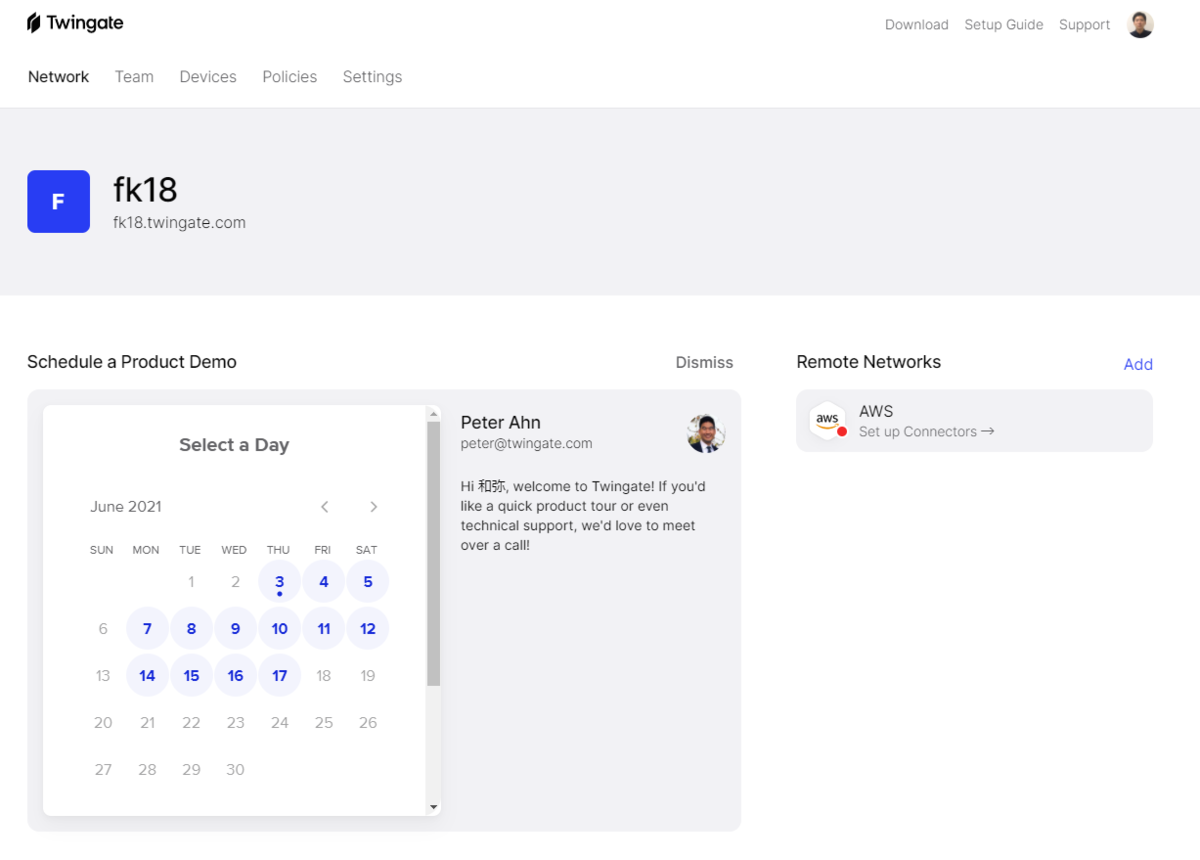Click the peter@twingate.com email text

click(526, 443)
